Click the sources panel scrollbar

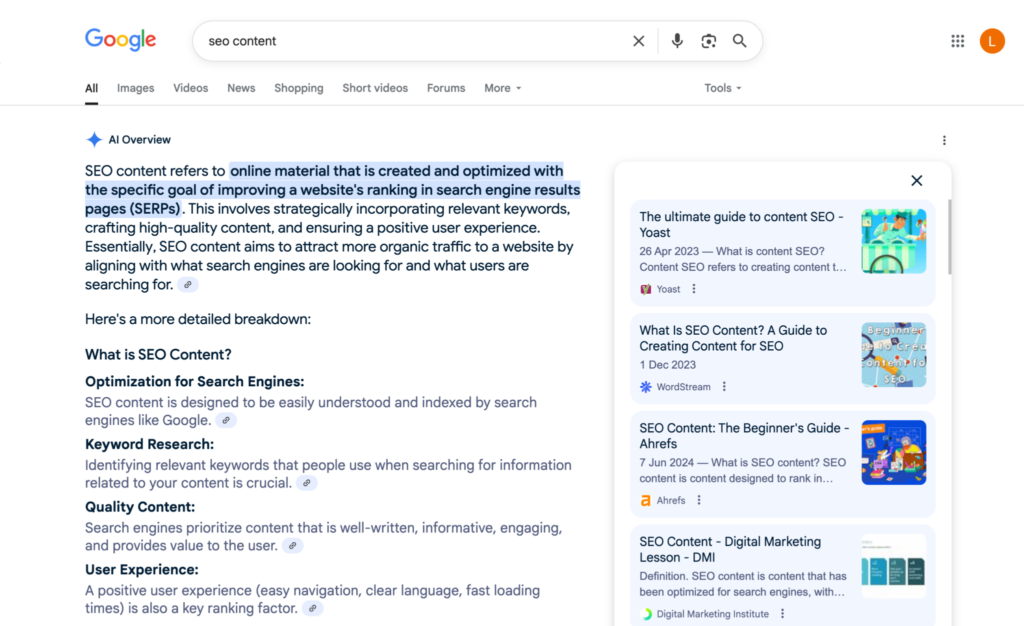(948, 236)
